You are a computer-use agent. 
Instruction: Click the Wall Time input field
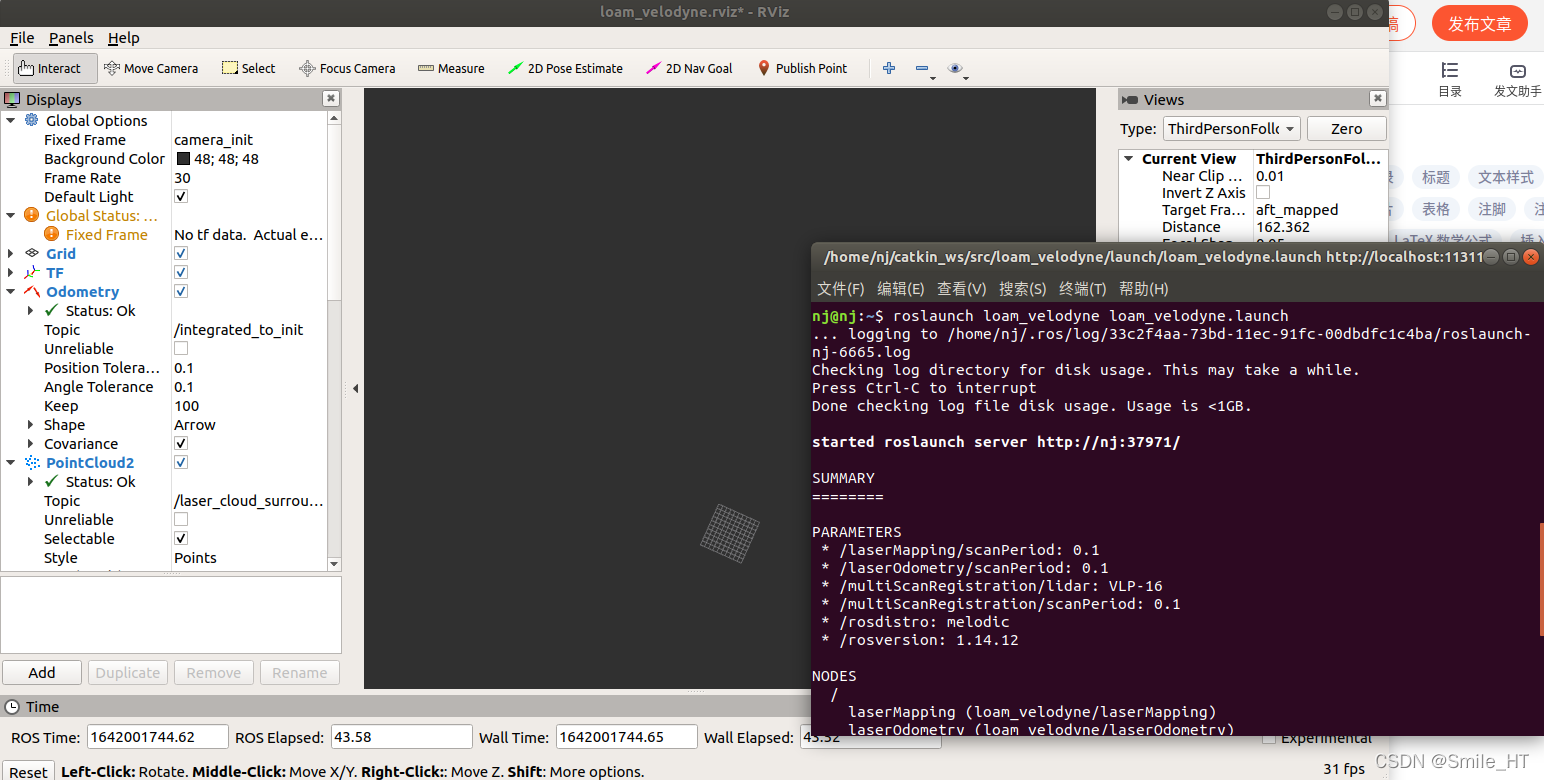tap(626, 737)
